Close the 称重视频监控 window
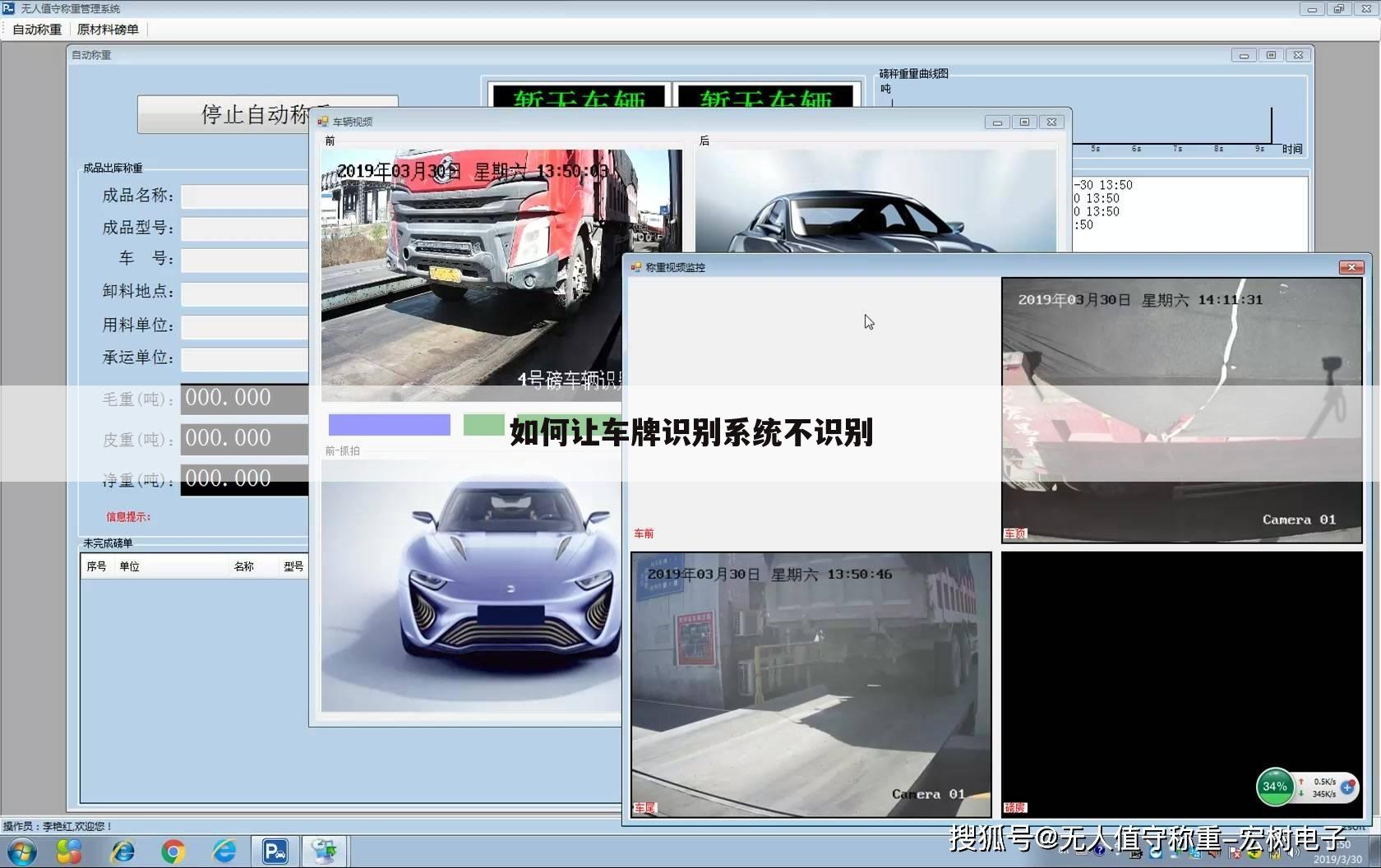 [x=1351, y=267]
